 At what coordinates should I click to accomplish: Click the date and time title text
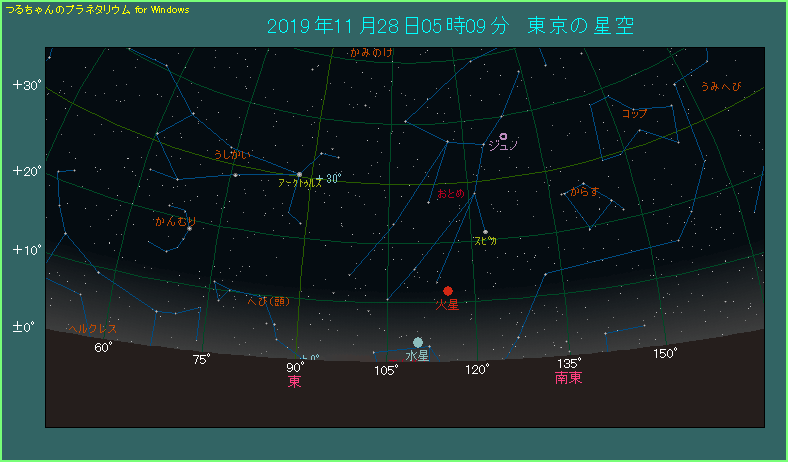[450, 26]
